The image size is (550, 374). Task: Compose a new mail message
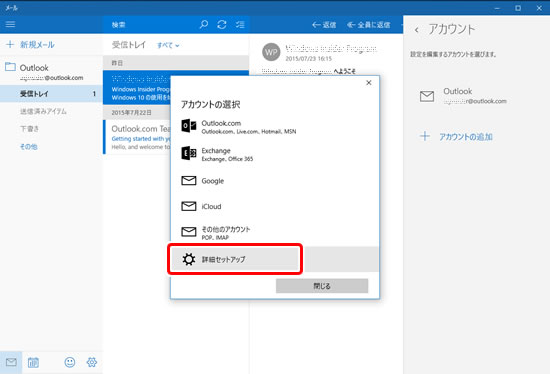point(30,45)
